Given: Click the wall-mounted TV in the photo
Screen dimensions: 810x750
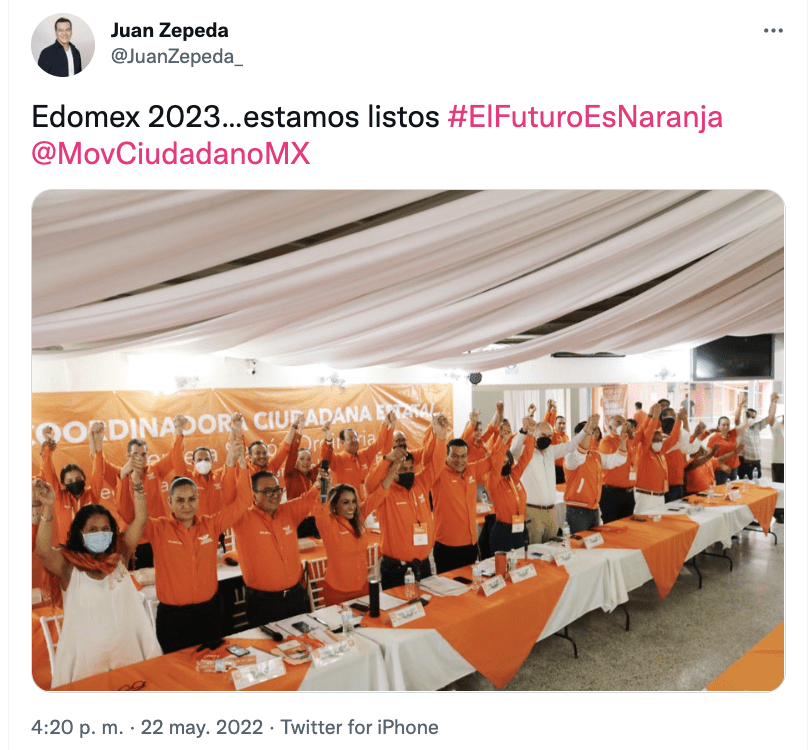Looking at the screenshot, I should pyautogui.click(x=733, y=356).
